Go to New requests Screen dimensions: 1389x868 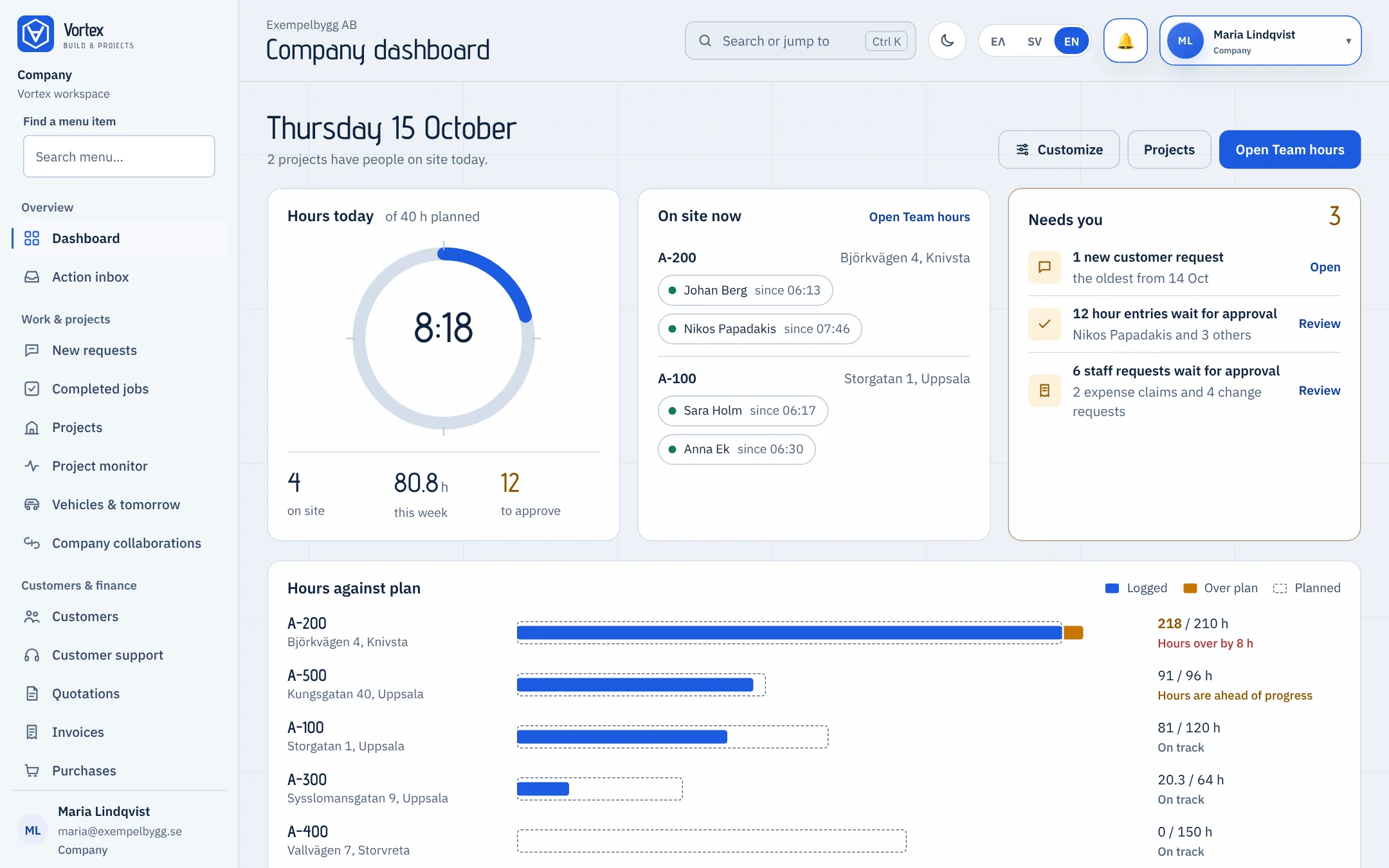[119, 350]
